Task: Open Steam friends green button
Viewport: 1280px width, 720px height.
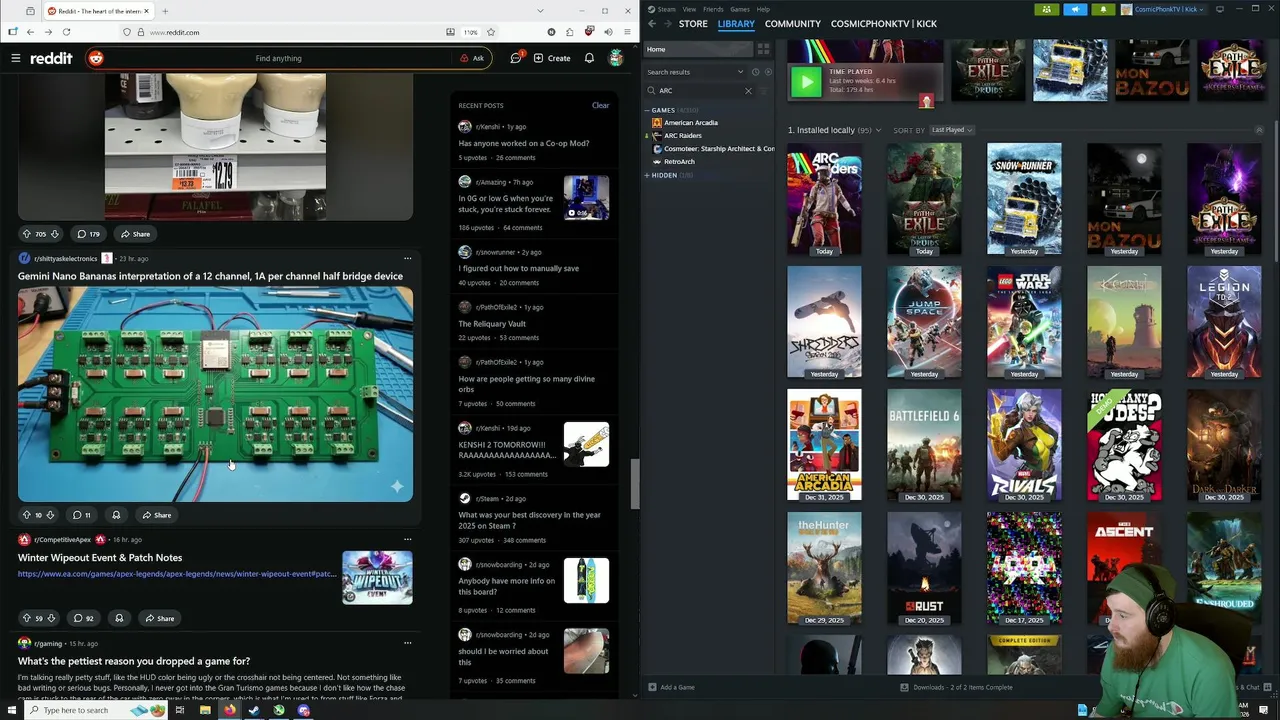Action: pos(1047,9)
